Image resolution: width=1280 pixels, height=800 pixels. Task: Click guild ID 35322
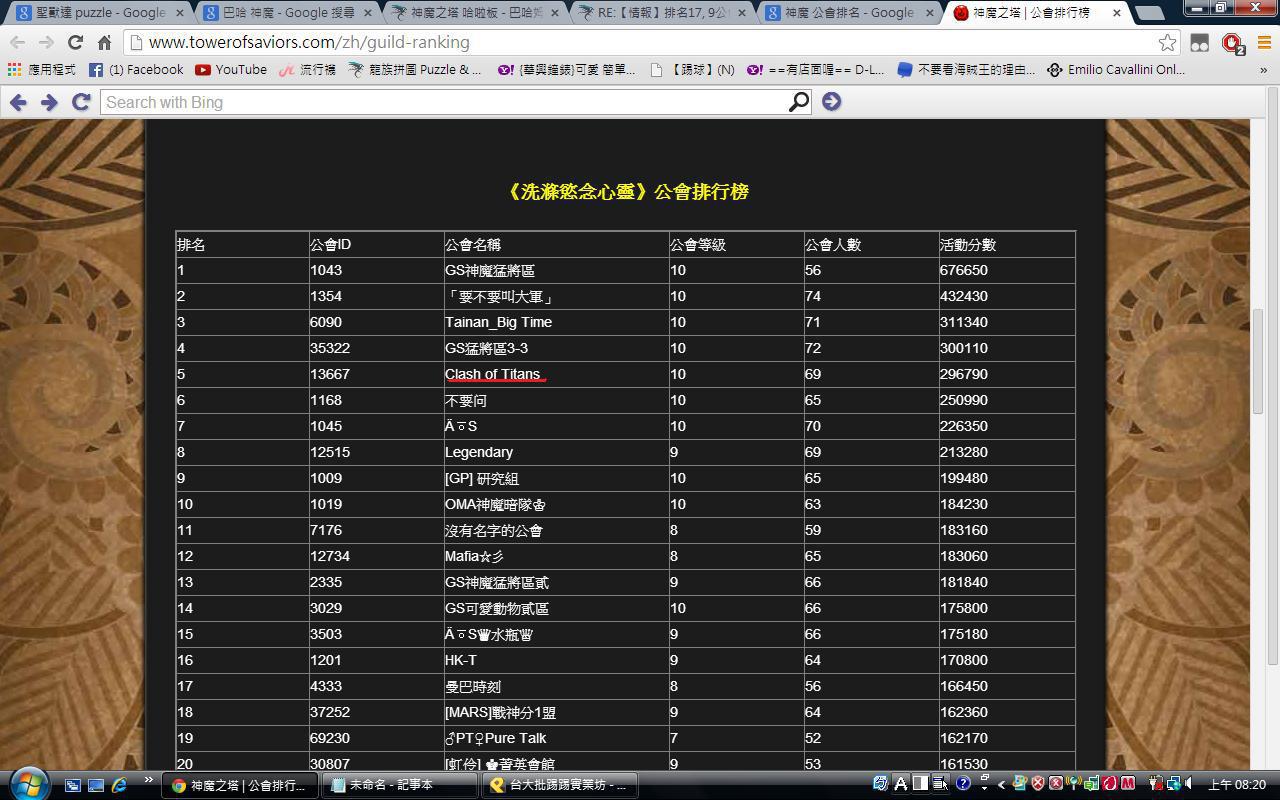(330, 348)
